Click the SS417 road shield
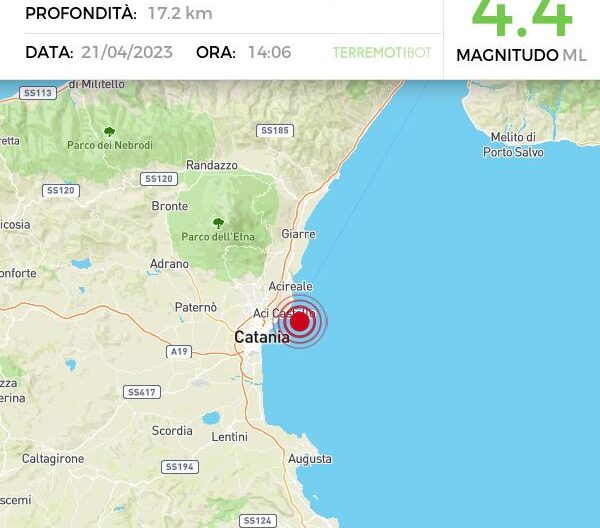 tap(142, 392)
